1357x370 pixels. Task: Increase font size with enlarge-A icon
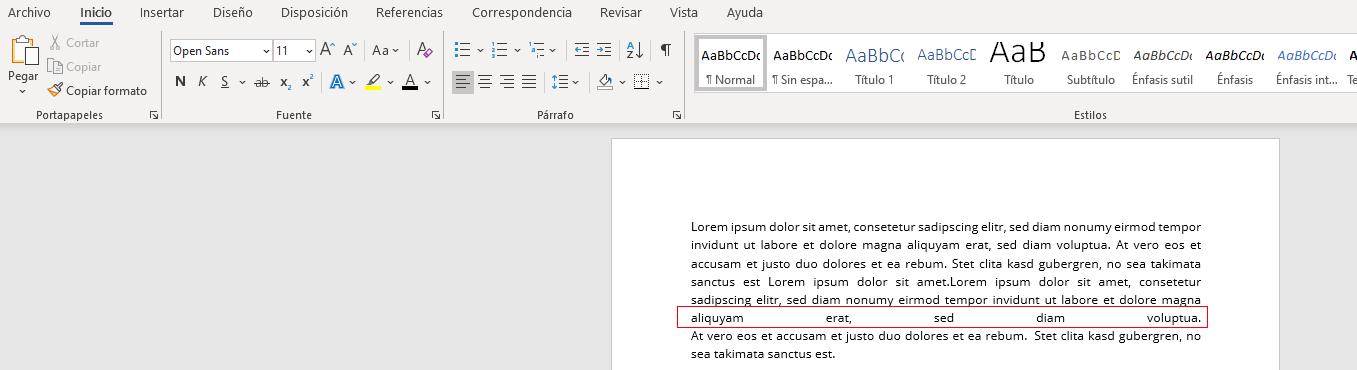(327, 50)
